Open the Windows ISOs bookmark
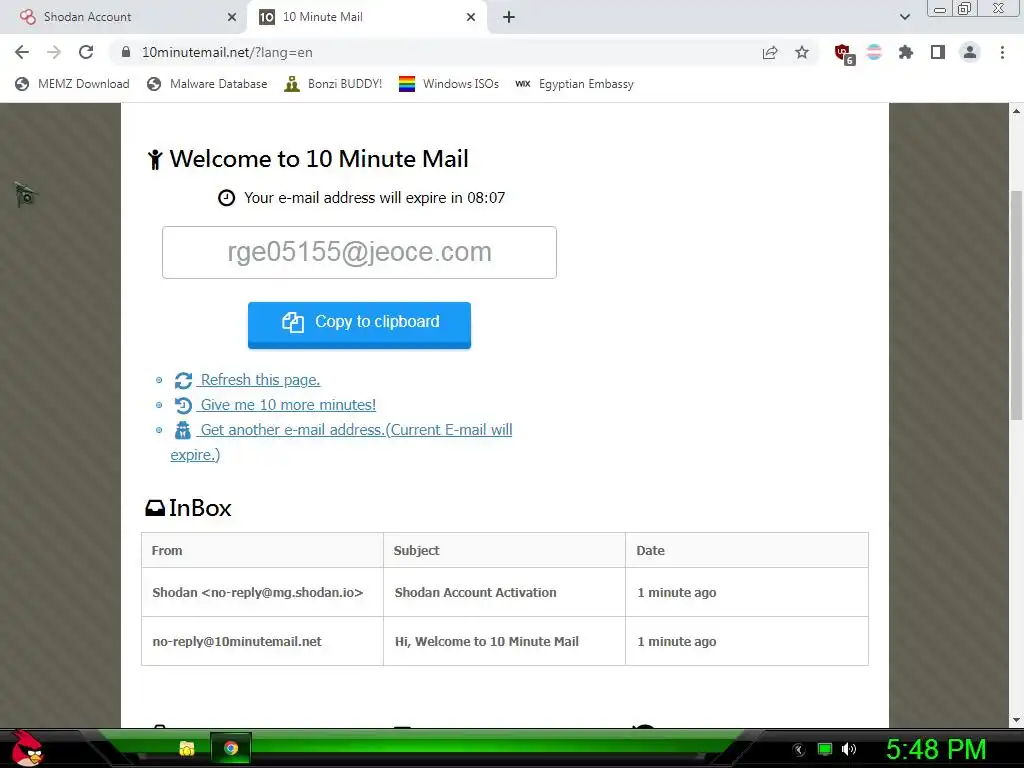This screenshot has height=768, width=1024. [449, 84]
